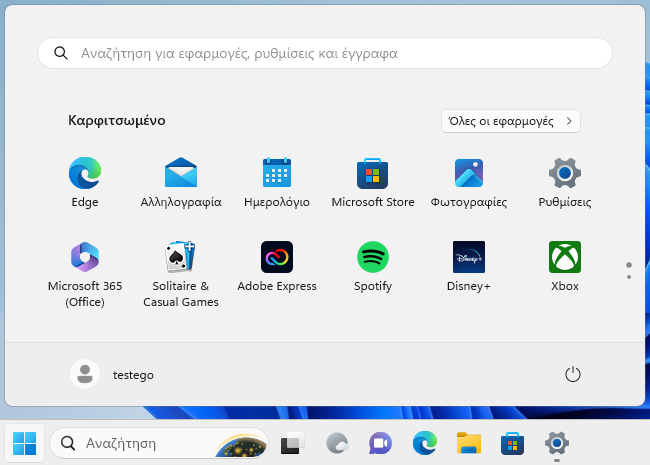The height and width of the screenshot is (465, 650).
Task: Launch Edge from the taskbar
Action: point(424,443)
